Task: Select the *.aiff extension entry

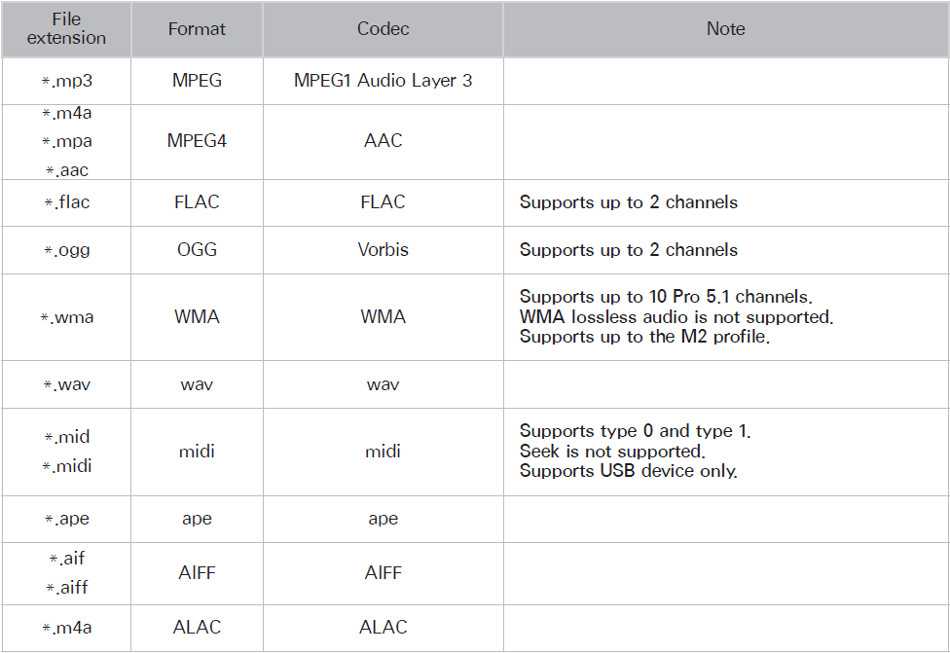Action: pyautogui.click(x=67, y=587)
